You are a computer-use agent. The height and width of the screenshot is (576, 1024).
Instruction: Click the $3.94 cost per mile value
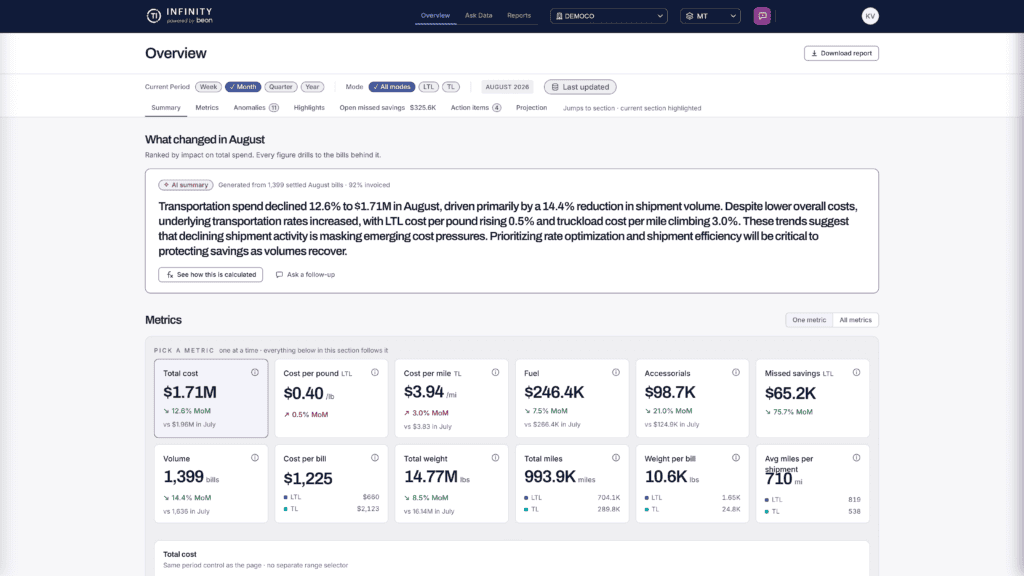(424, 392)
